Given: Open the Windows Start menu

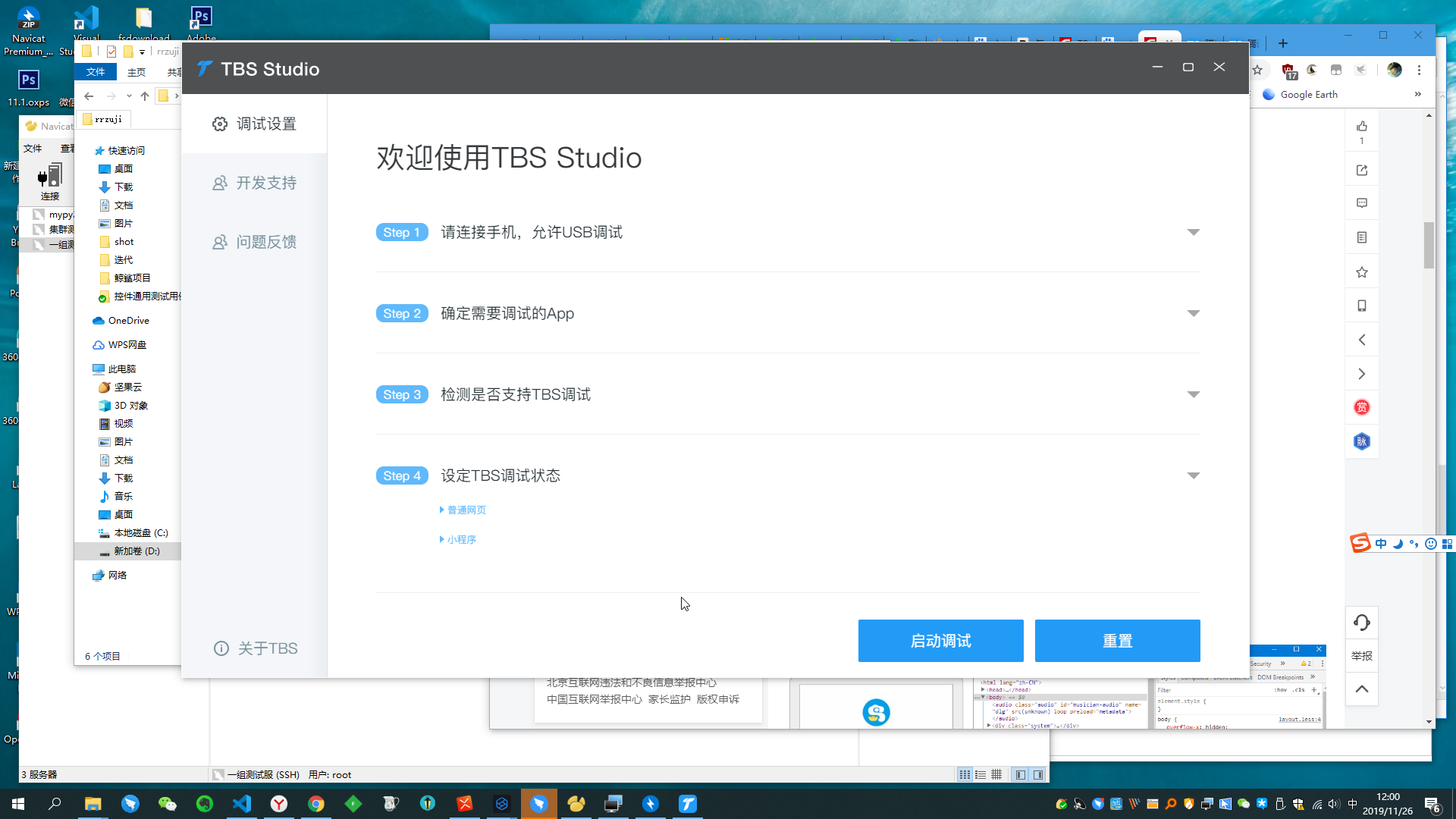Looking at the screenshot, I should 18,804.
